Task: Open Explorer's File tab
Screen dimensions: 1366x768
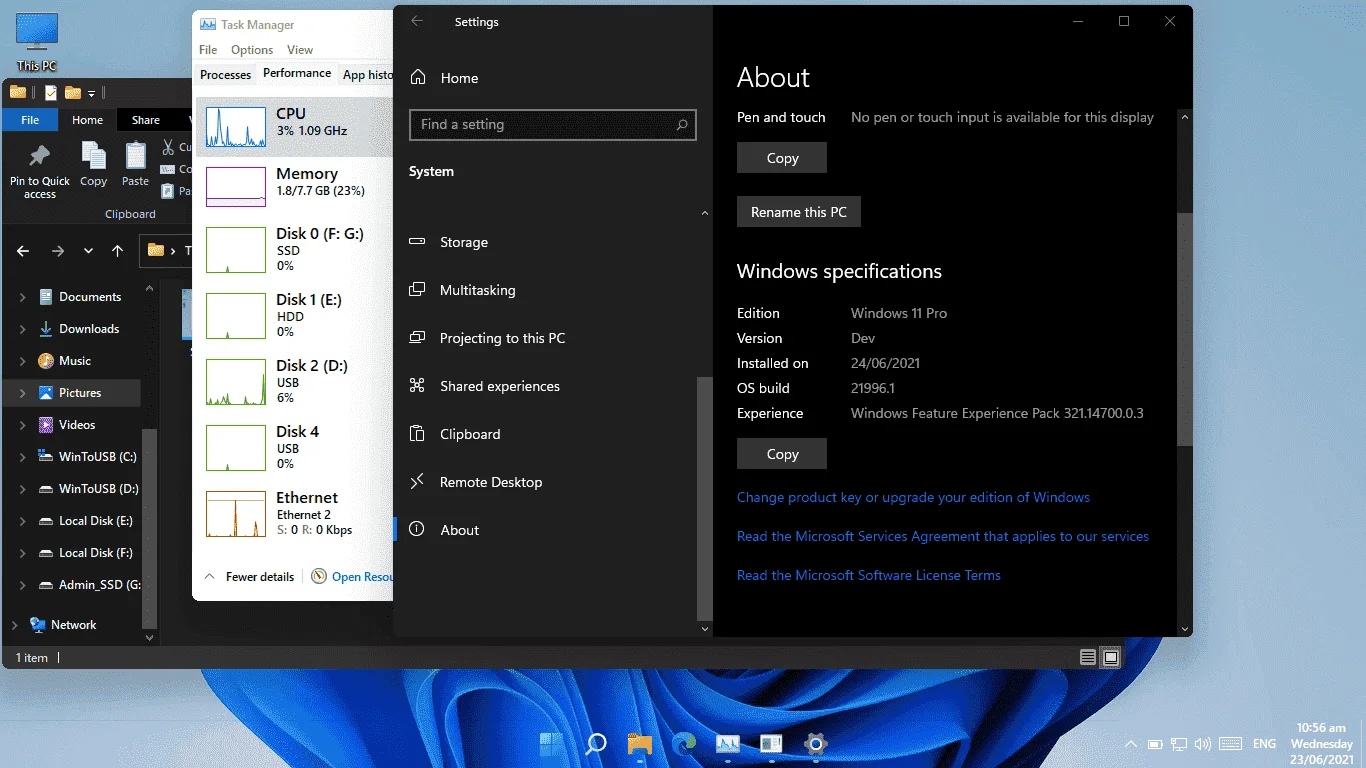Action: click(30, 120)
